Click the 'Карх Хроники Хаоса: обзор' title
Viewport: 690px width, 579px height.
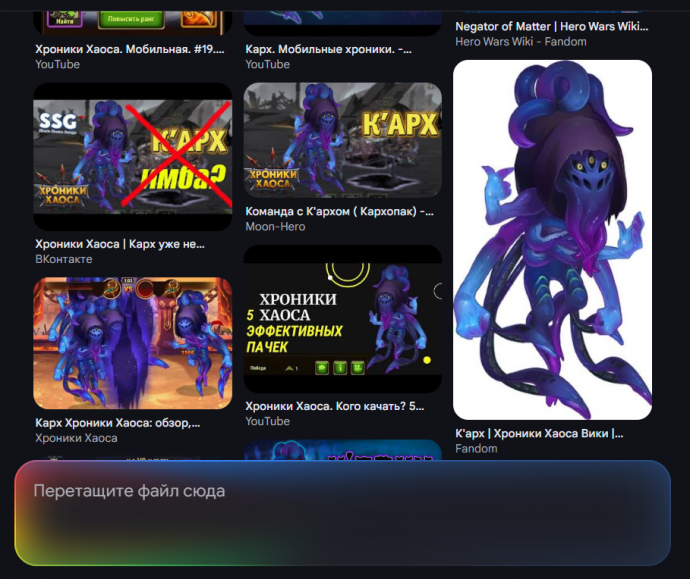pyautogui.click(x=118, y=422)
